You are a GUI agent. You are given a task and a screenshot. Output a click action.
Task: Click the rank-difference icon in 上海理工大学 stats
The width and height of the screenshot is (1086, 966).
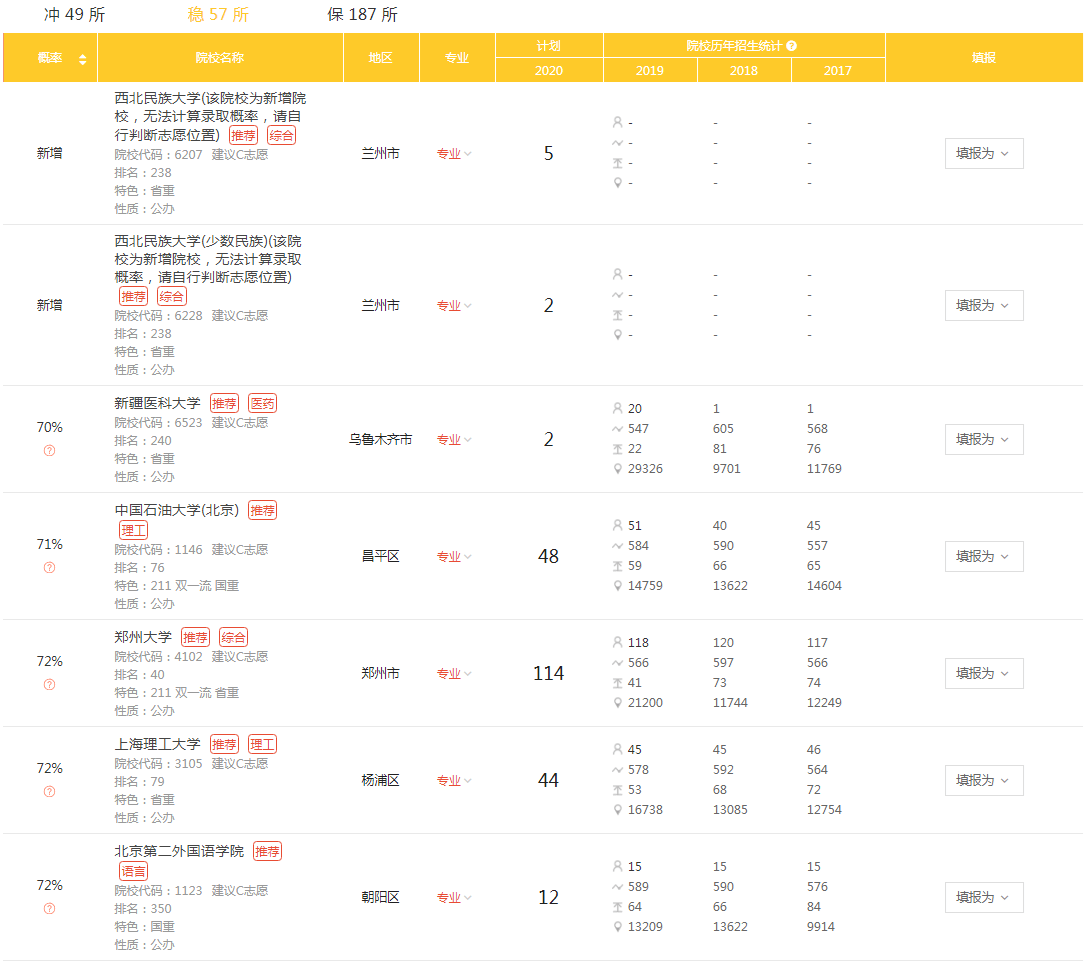coord(617,790)
